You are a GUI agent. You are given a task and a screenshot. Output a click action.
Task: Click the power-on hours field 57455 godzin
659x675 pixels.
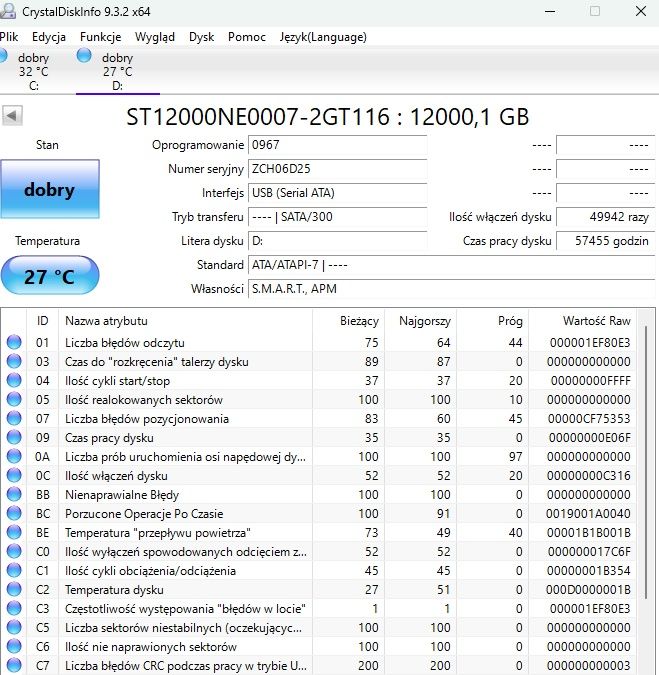point(606,241)
